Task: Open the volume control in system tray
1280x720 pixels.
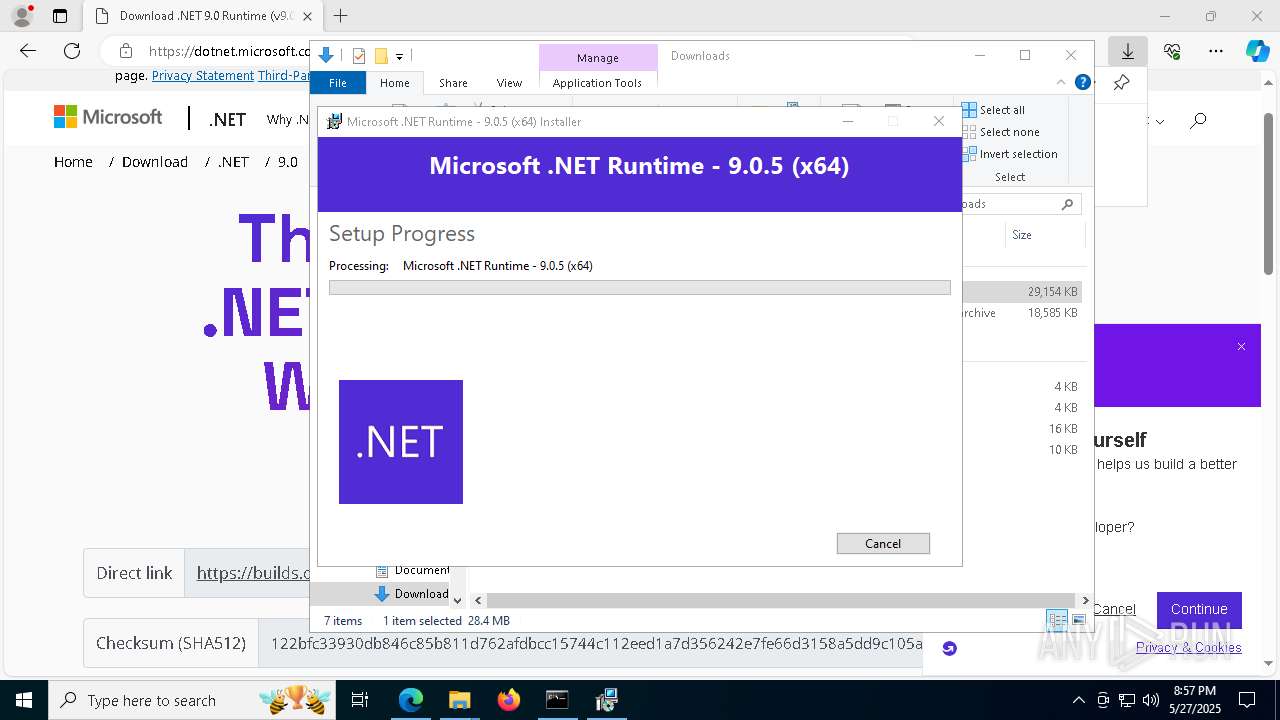Action: 1151,700
